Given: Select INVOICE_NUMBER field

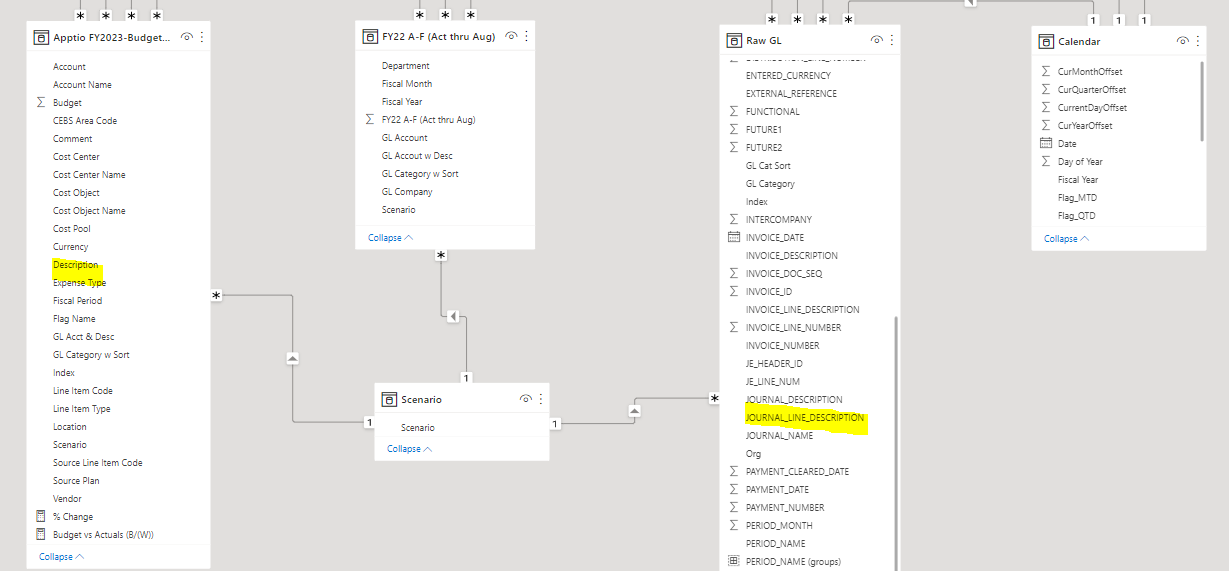Looking at the screenshot, I should (x=782, y=346).
